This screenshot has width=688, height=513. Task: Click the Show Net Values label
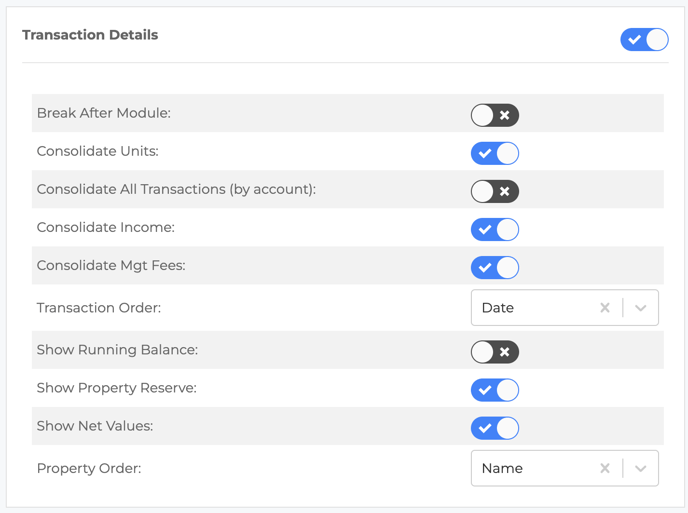point(95,426)
